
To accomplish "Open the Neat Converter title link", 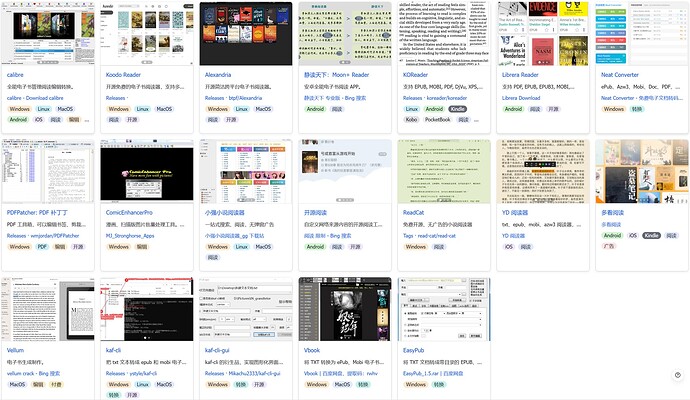I will [620, 75].
